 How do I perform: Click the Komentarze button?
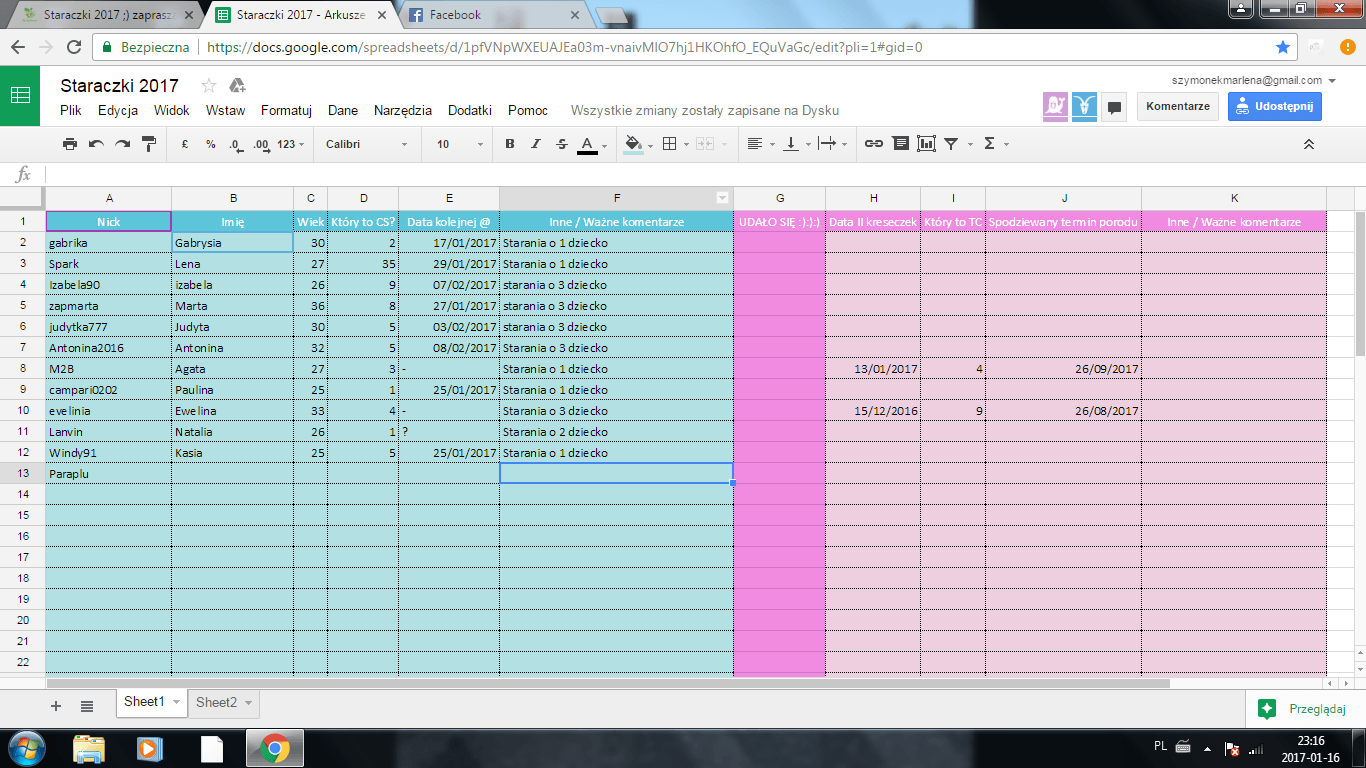[x=1177, y=106]
